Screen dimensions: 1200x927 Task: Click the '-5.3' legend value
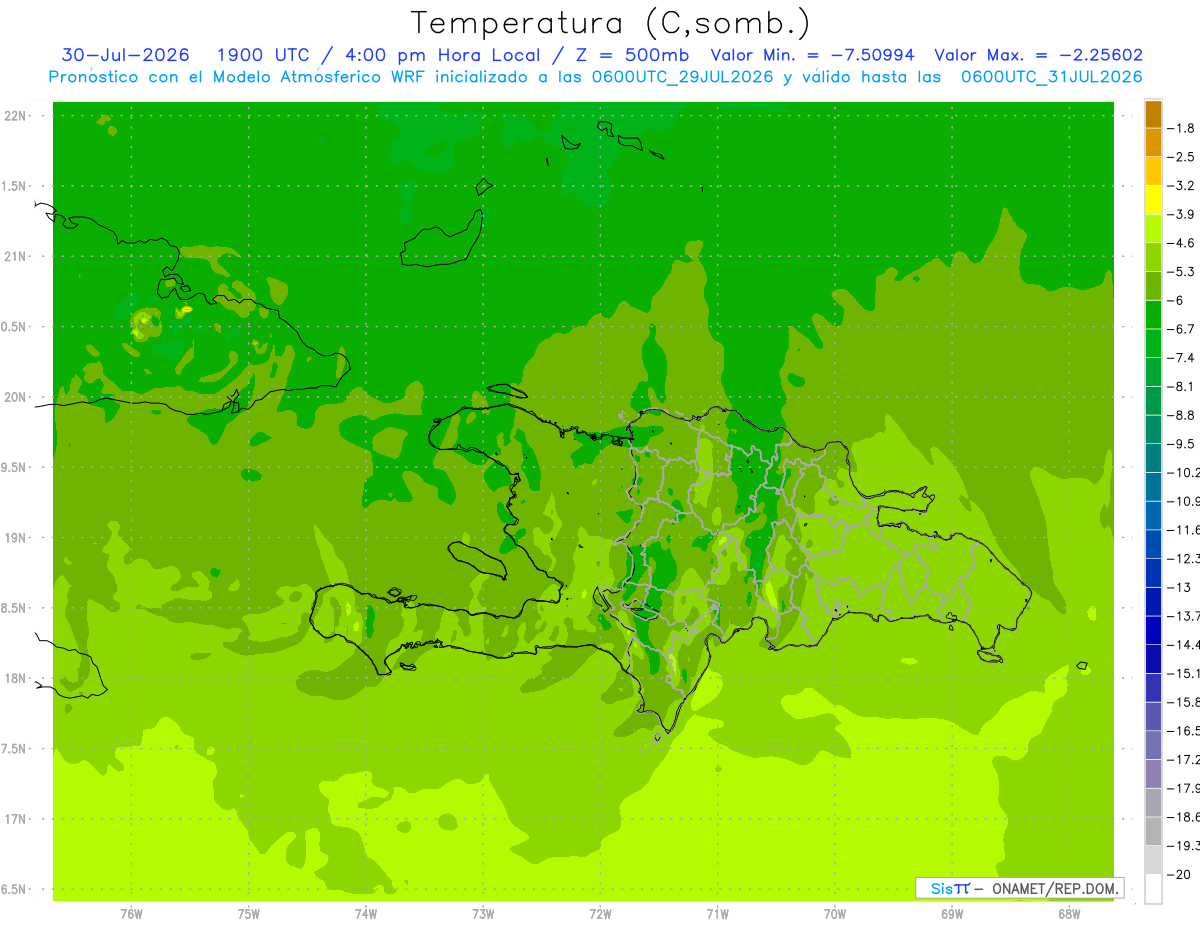(1181, 272)
